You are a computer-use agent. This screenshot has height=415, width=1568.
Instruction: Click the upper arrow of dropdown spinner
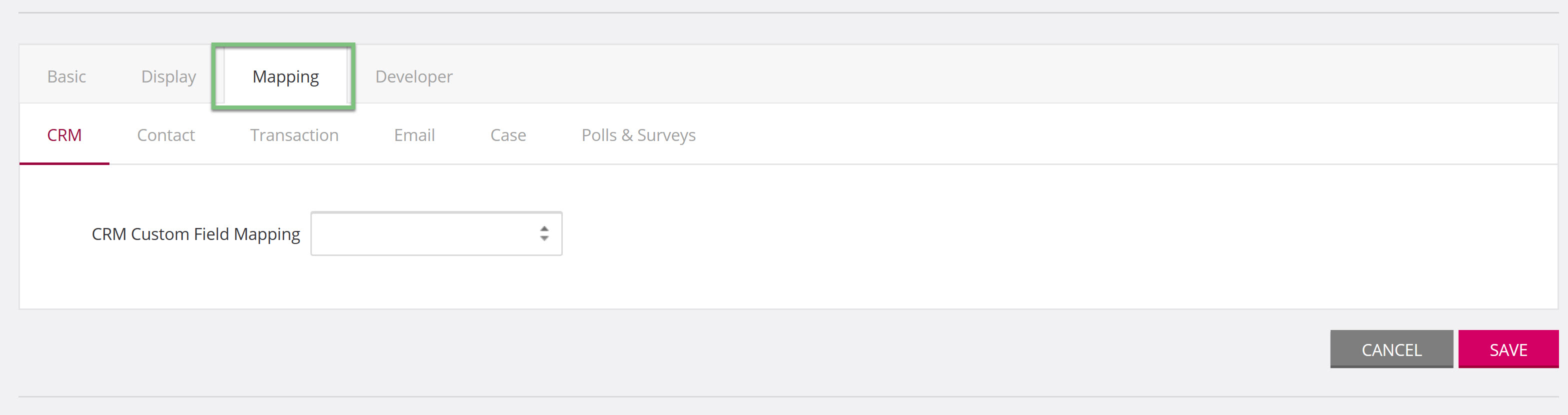click(544, 229)
